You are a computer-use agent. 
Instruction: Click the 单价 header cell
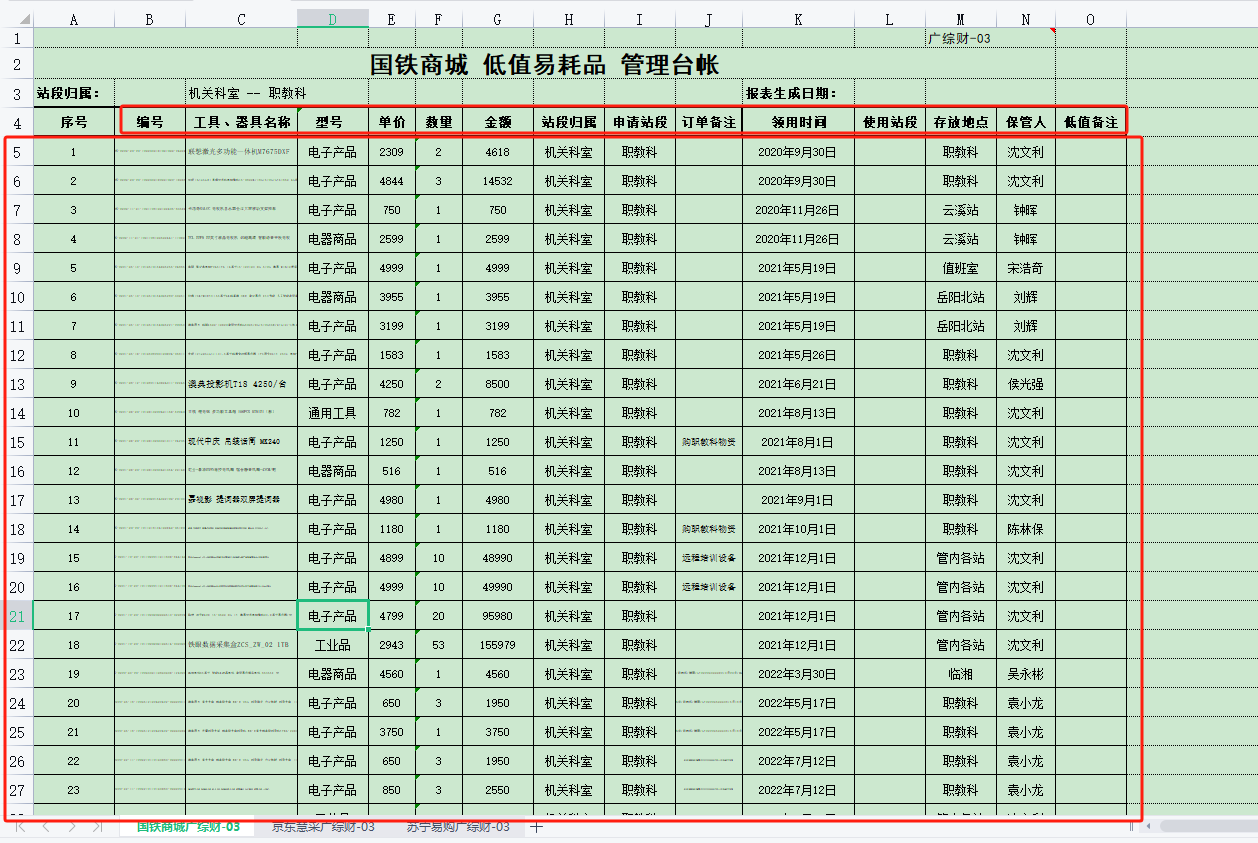[392, 122]
